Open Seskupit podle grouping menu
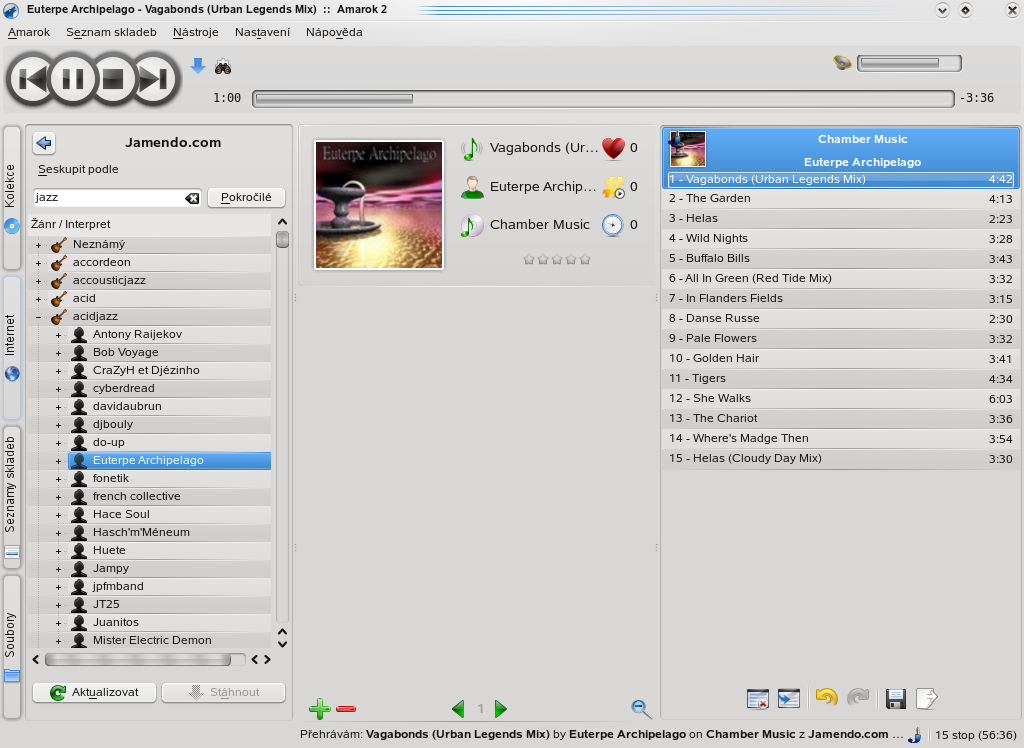The height and width of the screenshot is (748, 1024). 78,169
